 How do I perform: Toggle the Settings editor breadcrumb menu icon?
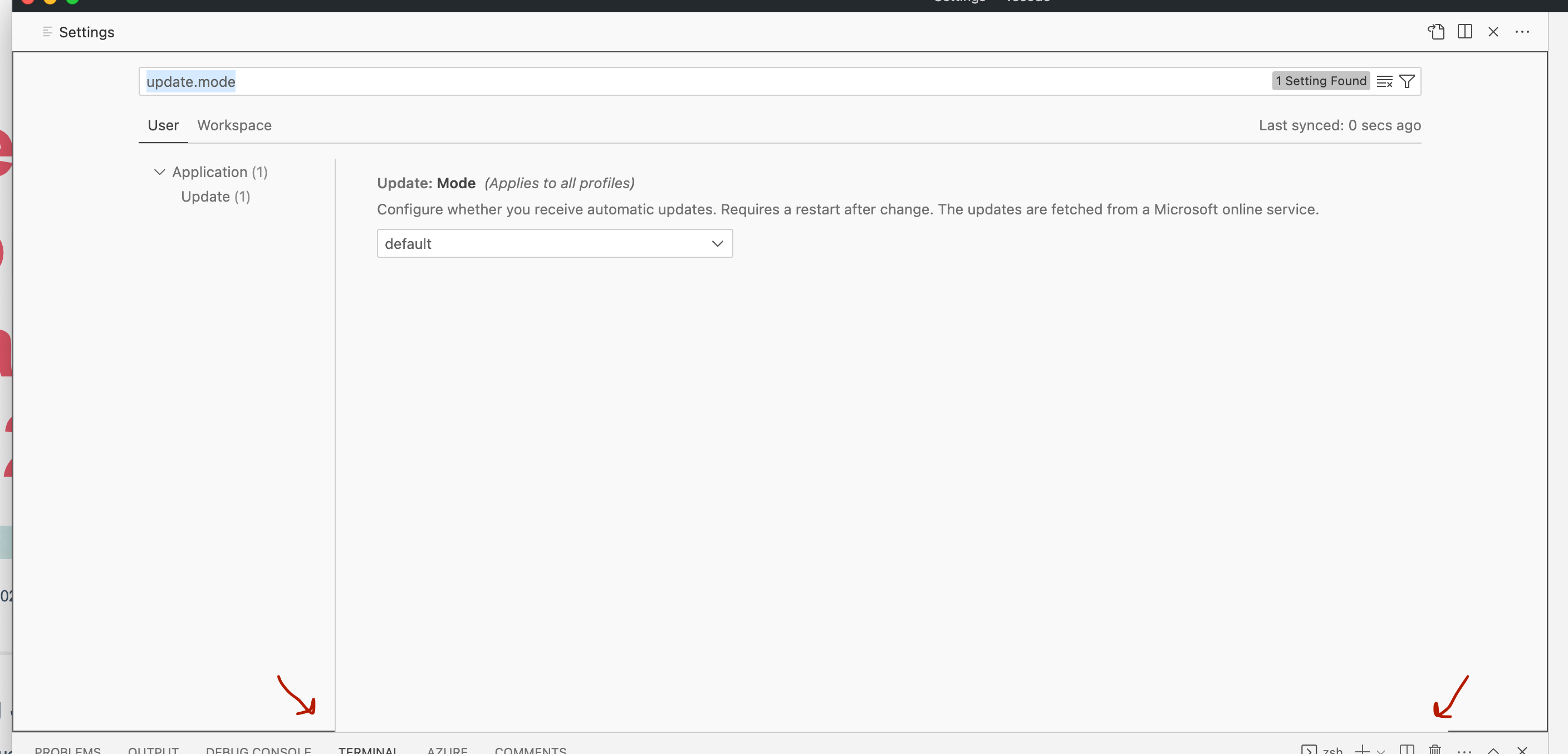pyautogui.click(x=47, y=32)
